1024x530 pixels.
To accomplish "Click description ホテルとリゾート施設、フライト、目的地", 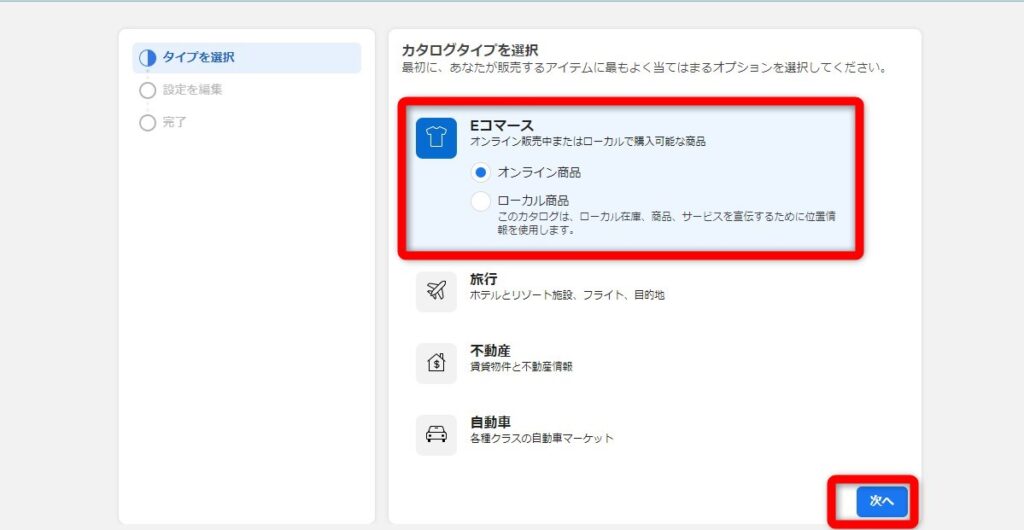I will pyautogui.click(x=567, y=295).
